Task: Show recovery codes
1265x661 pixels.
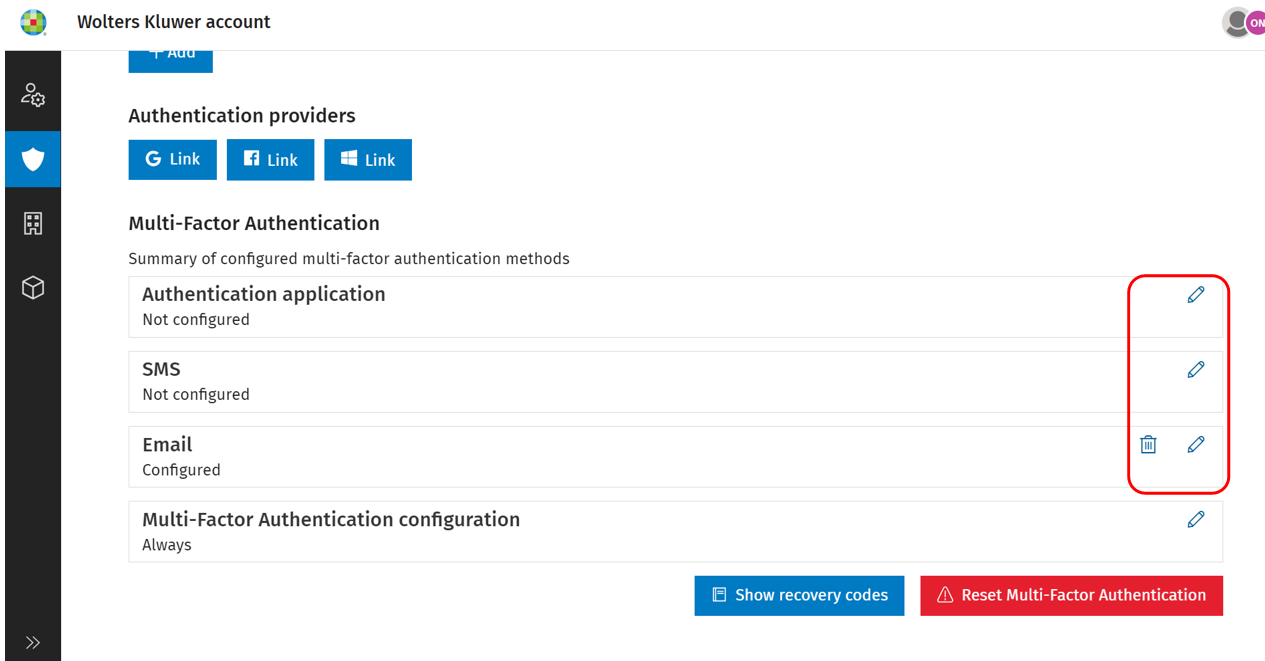Action: [x=799, y=595]
